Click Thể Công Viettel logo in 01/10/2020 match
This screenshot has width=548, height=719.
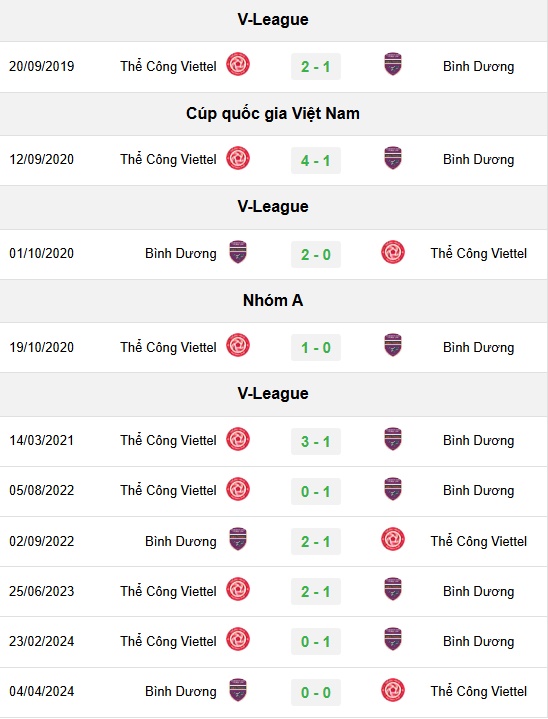[393, 252]
